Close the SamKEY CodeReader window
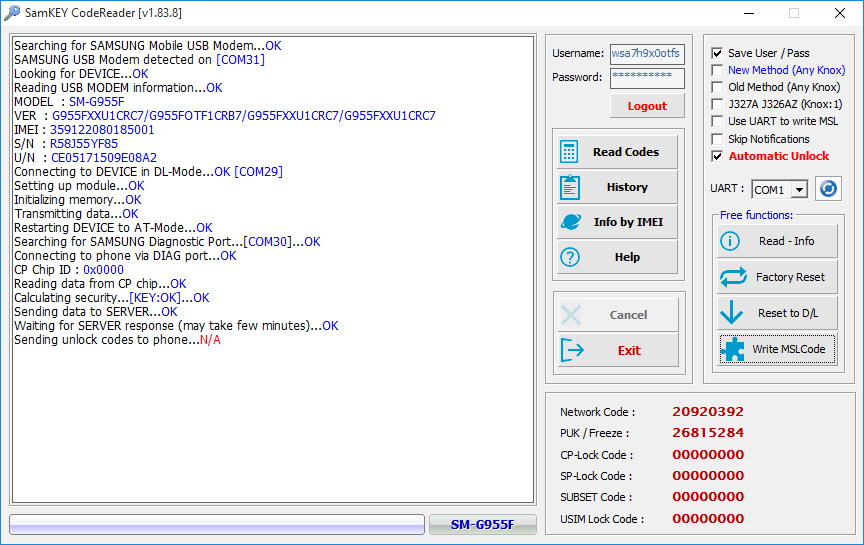Screen dimensions: 864x545 840,13
